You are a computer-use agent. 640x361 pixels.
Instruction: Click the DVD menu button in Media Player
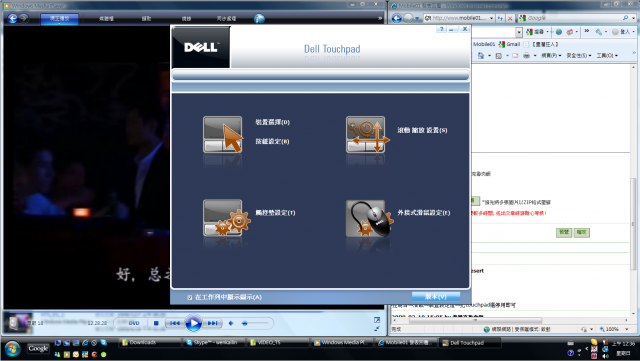point(134,323)
